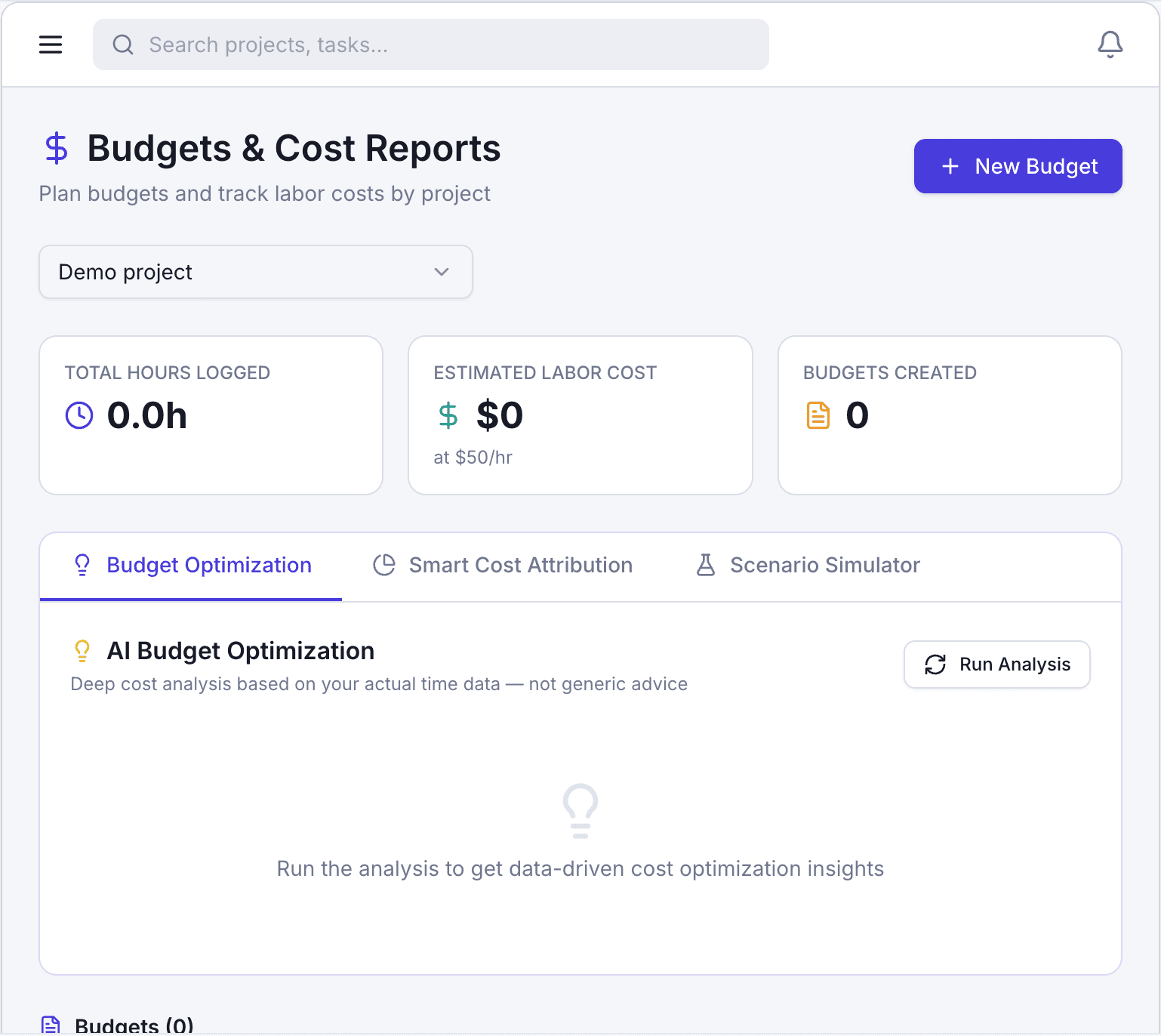Open the Demo project dropdown
Viewport: 1161px width, 1036px height.
click(255, 272)
